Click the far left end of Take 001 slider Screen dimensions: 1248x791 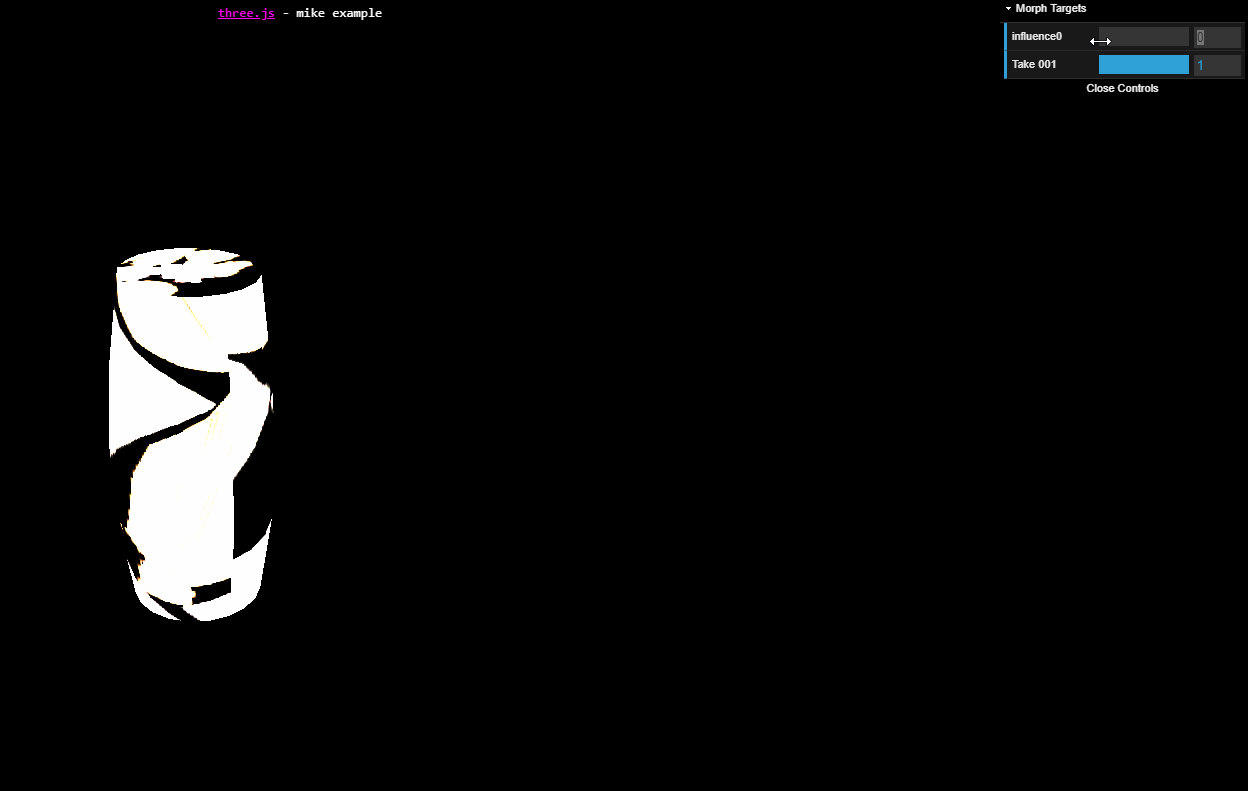(1101, 65)
